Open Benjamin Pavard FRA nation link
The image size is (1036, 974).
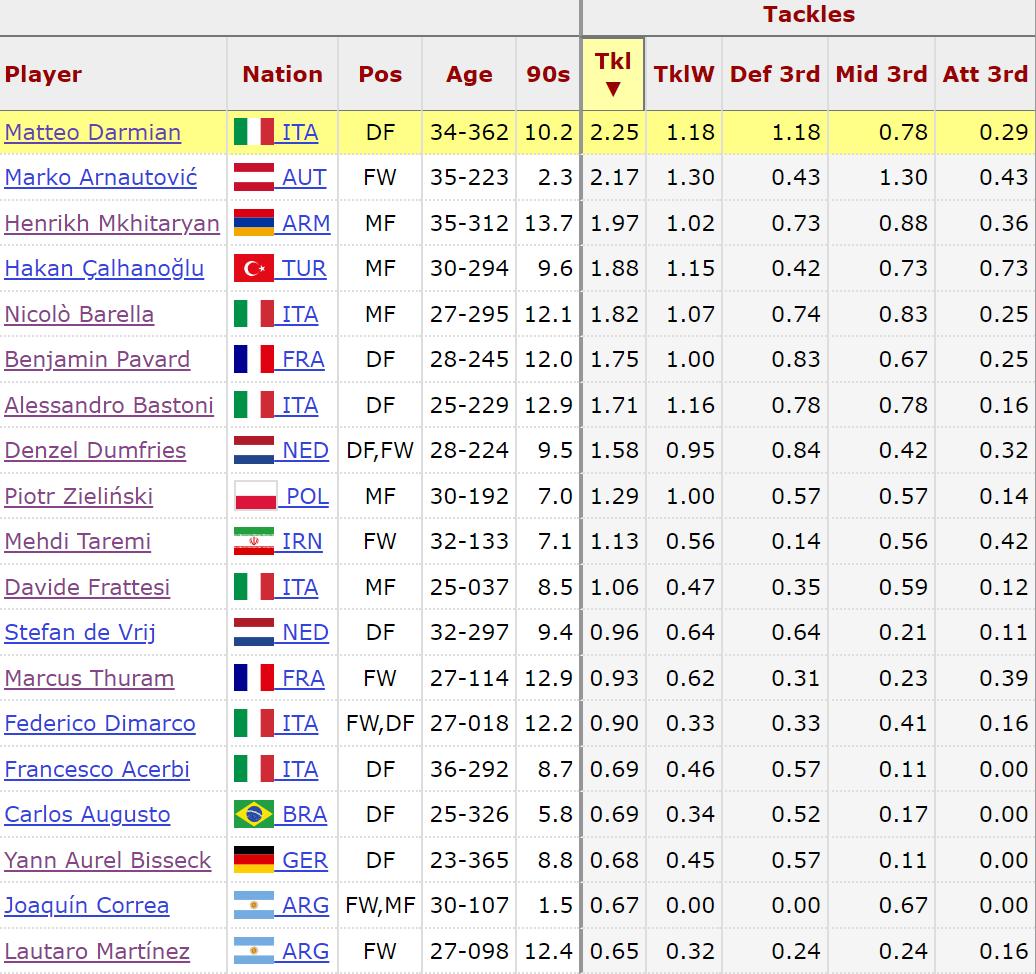pyautogui.click(x=303, y=360)
